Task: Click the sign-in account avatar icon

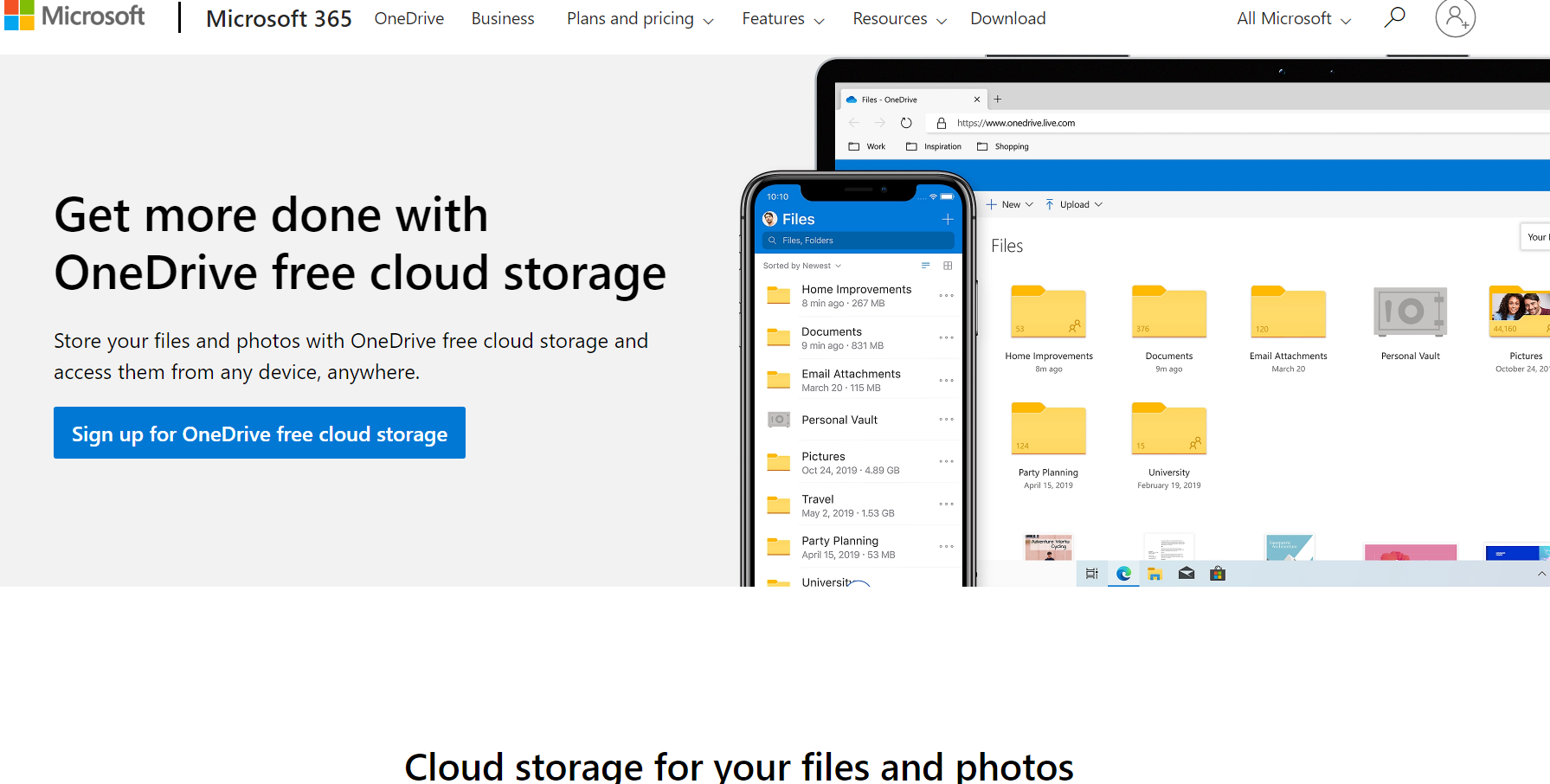Action: (1455, 17)
